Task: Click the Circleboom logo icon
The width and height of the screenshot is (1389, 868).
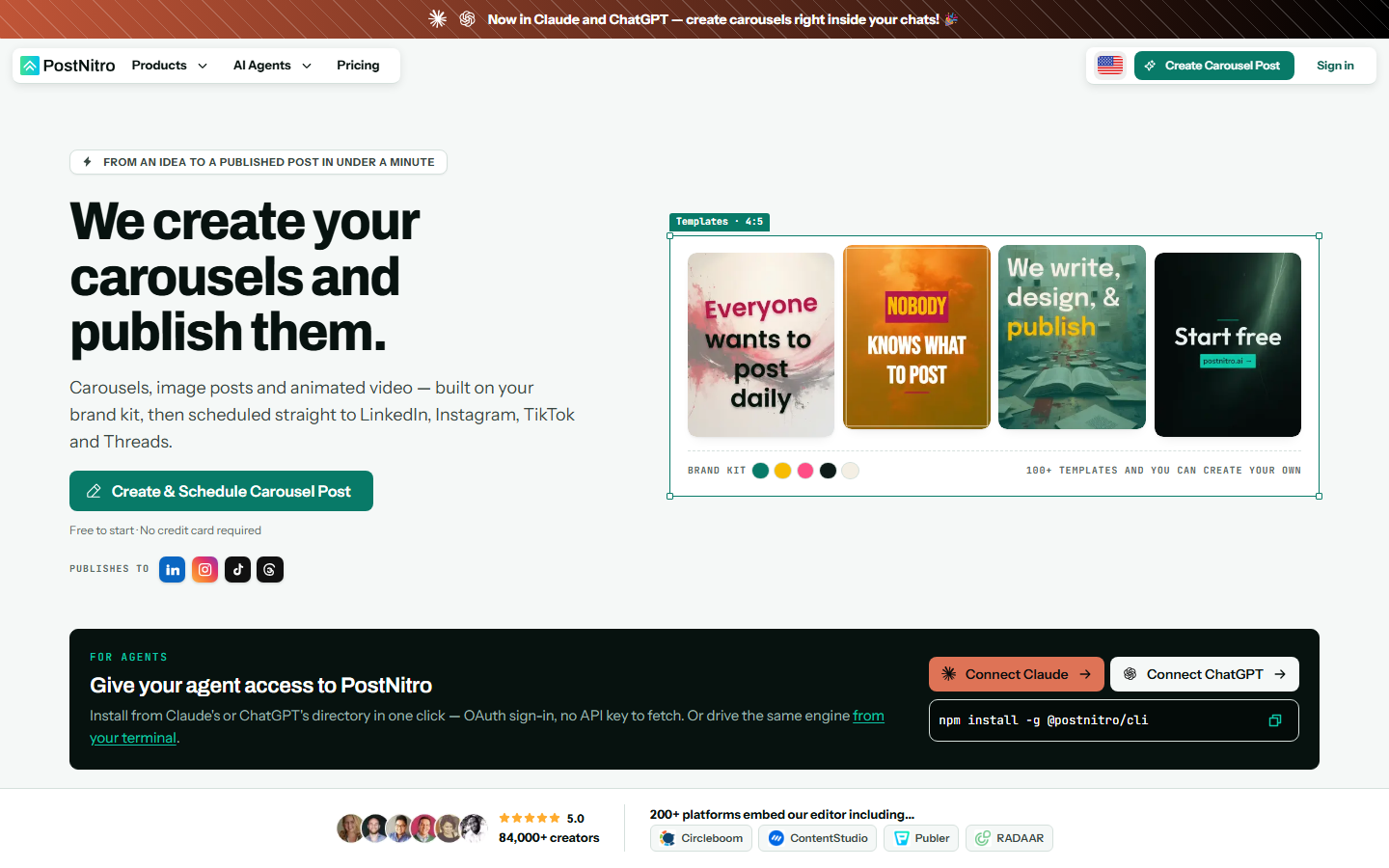Action: tap(667, 838)
